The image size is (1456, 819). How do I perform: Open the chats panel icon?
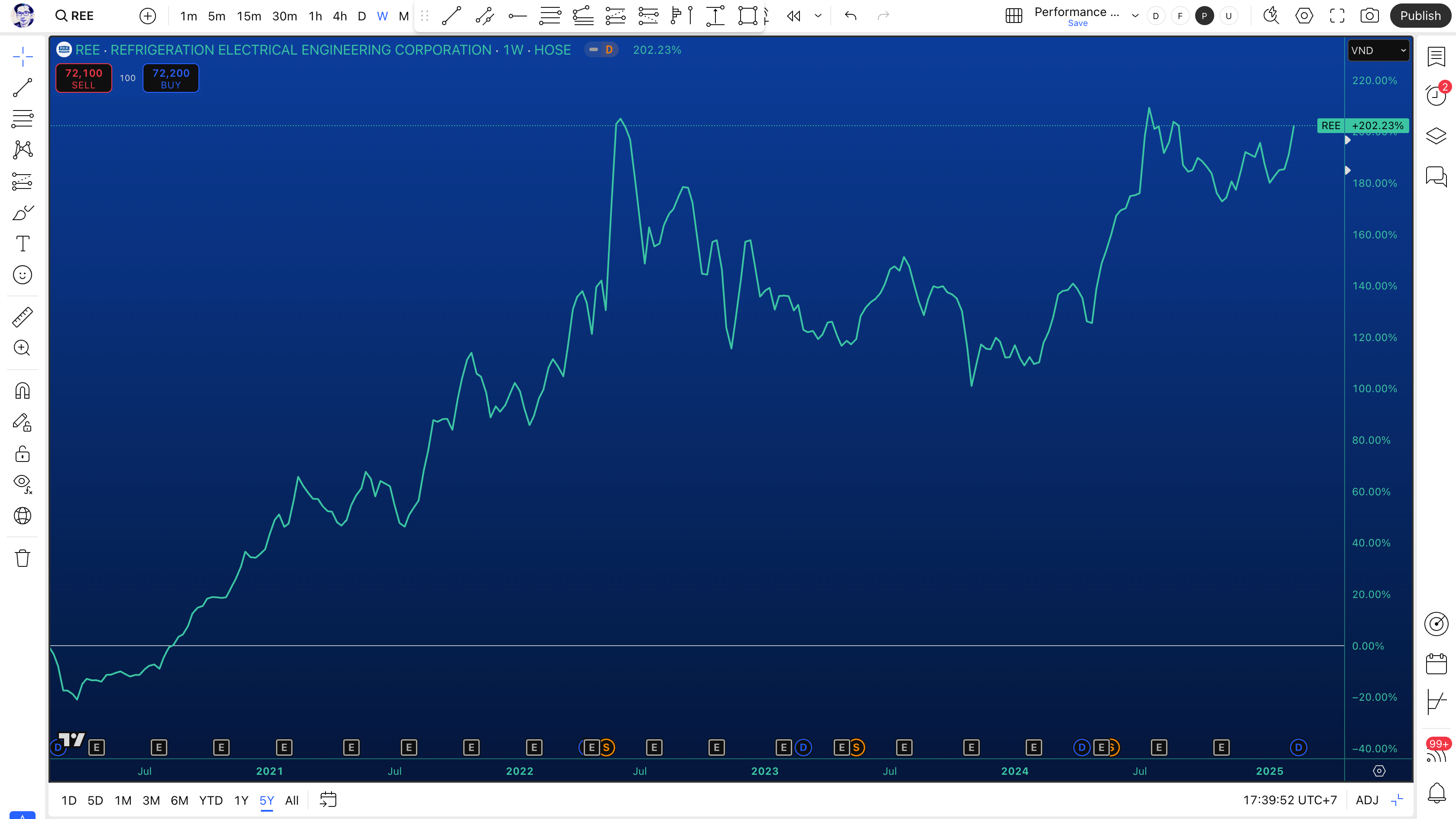pos(1436,176)
